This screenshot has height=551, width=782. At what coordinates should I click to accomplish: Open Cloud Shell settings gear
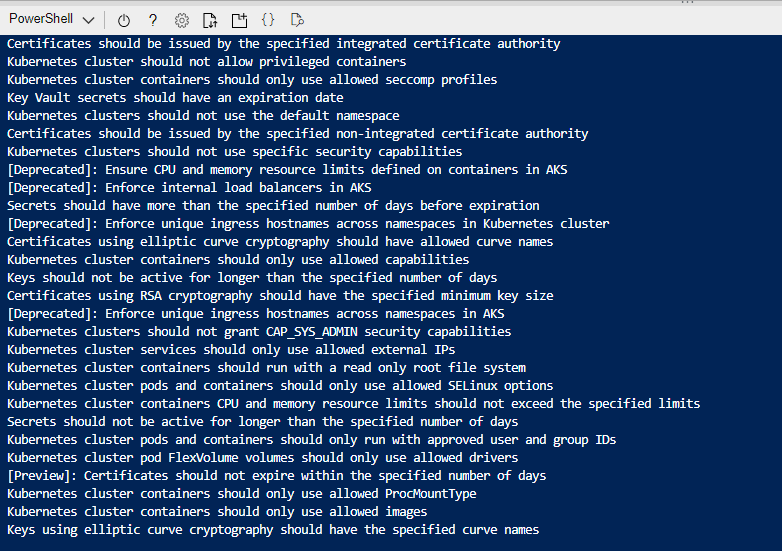pyautogui.click(x=182, y=20)
